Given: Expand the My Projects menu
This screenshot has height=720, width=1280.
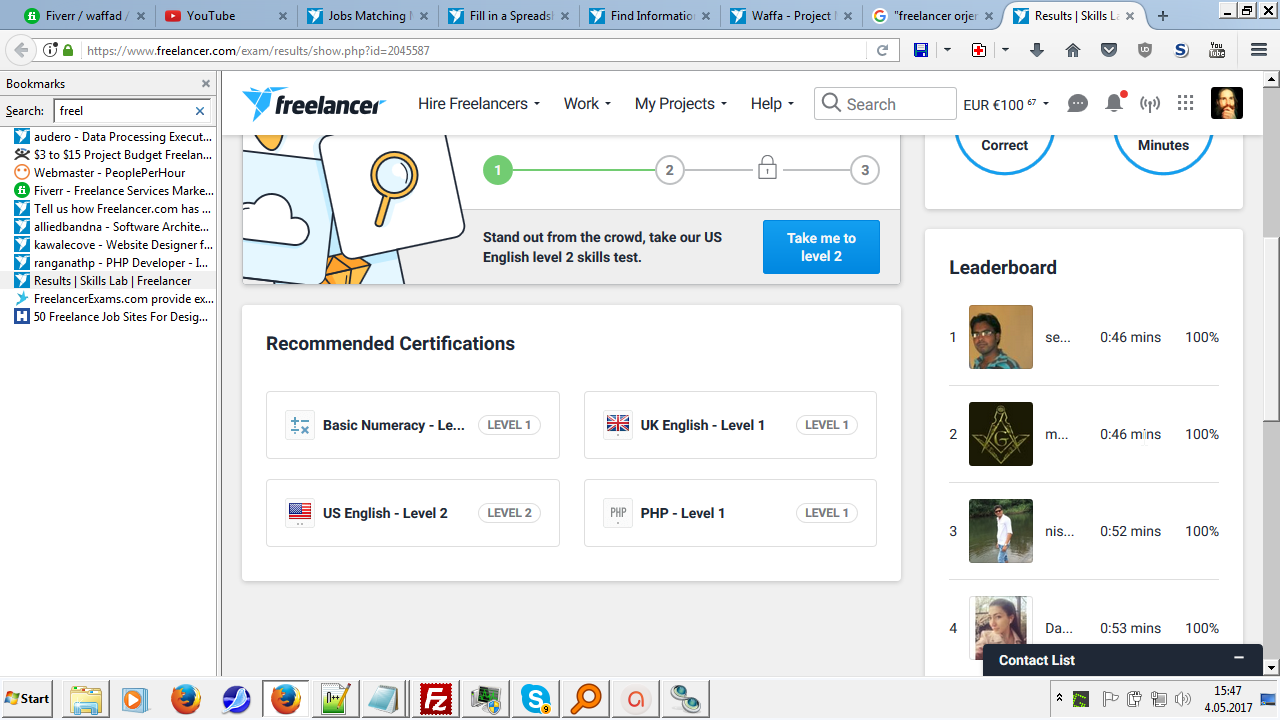Looking at the screenshot, I should (681, 104).
